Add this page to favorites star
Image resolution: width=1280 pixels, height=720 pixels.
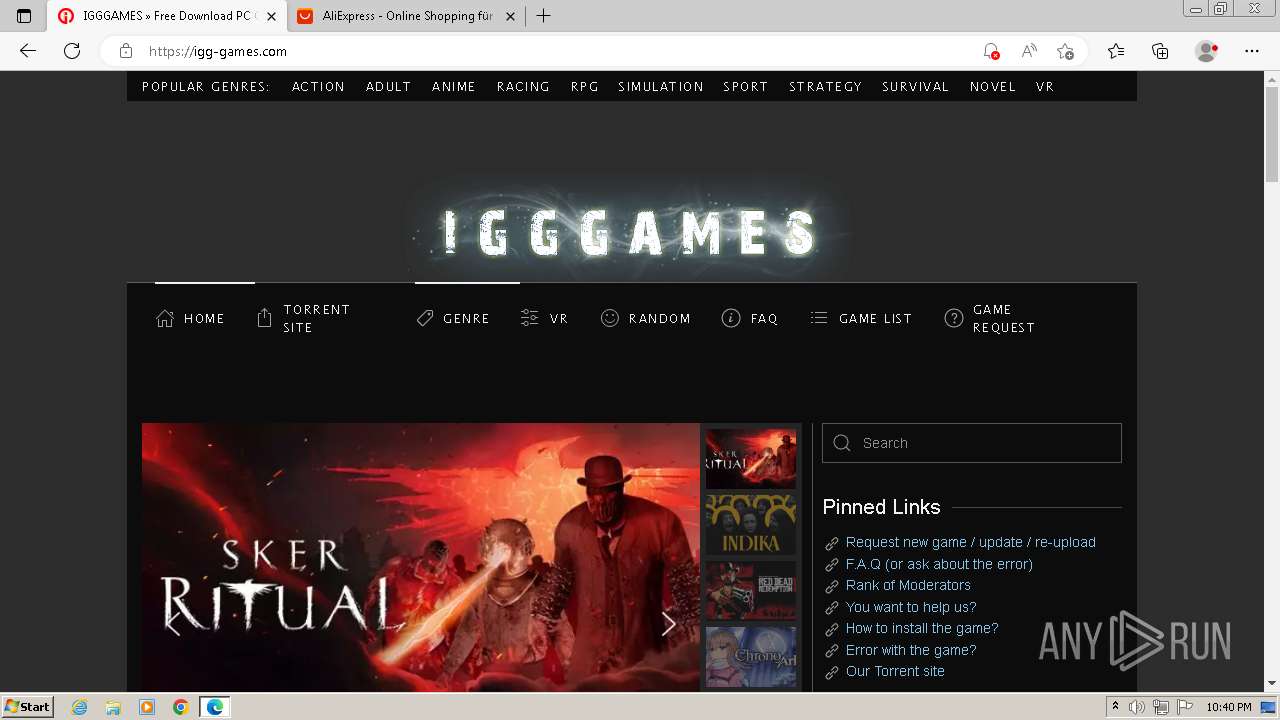click(x=1065, y=51)
